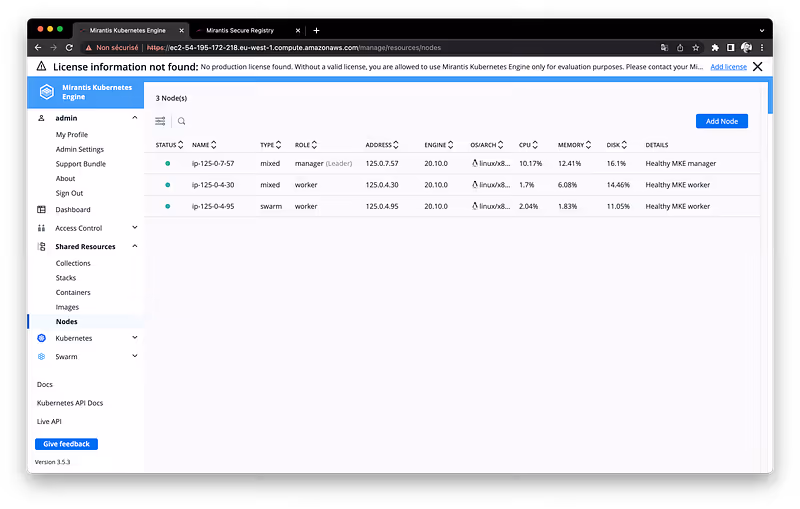Click the Mirantis Kubernetes Engine logo icon
The image size is (800, 509).
(x=45, y=93)
